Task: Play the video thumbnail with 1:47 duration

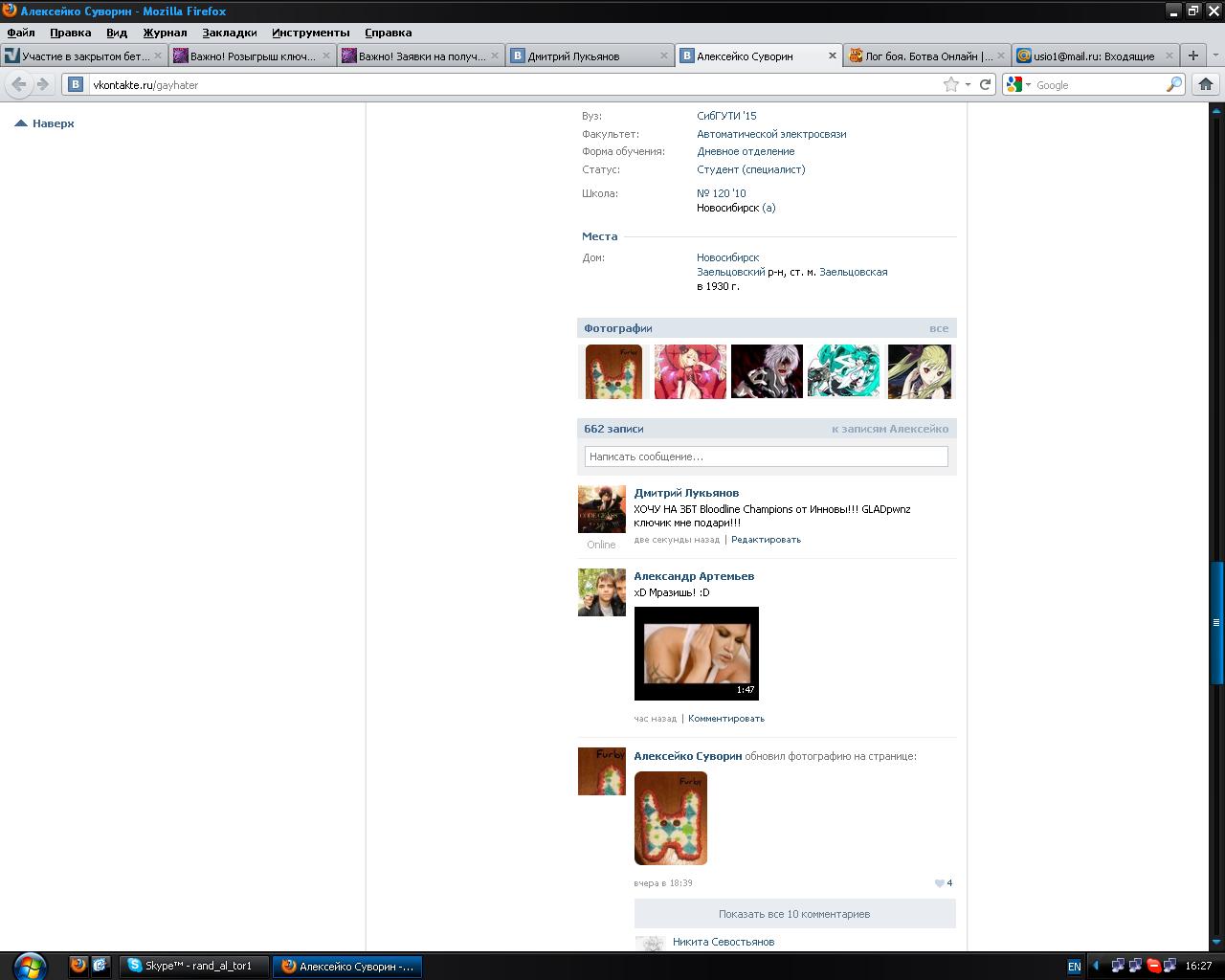Action: pos(696,653)
